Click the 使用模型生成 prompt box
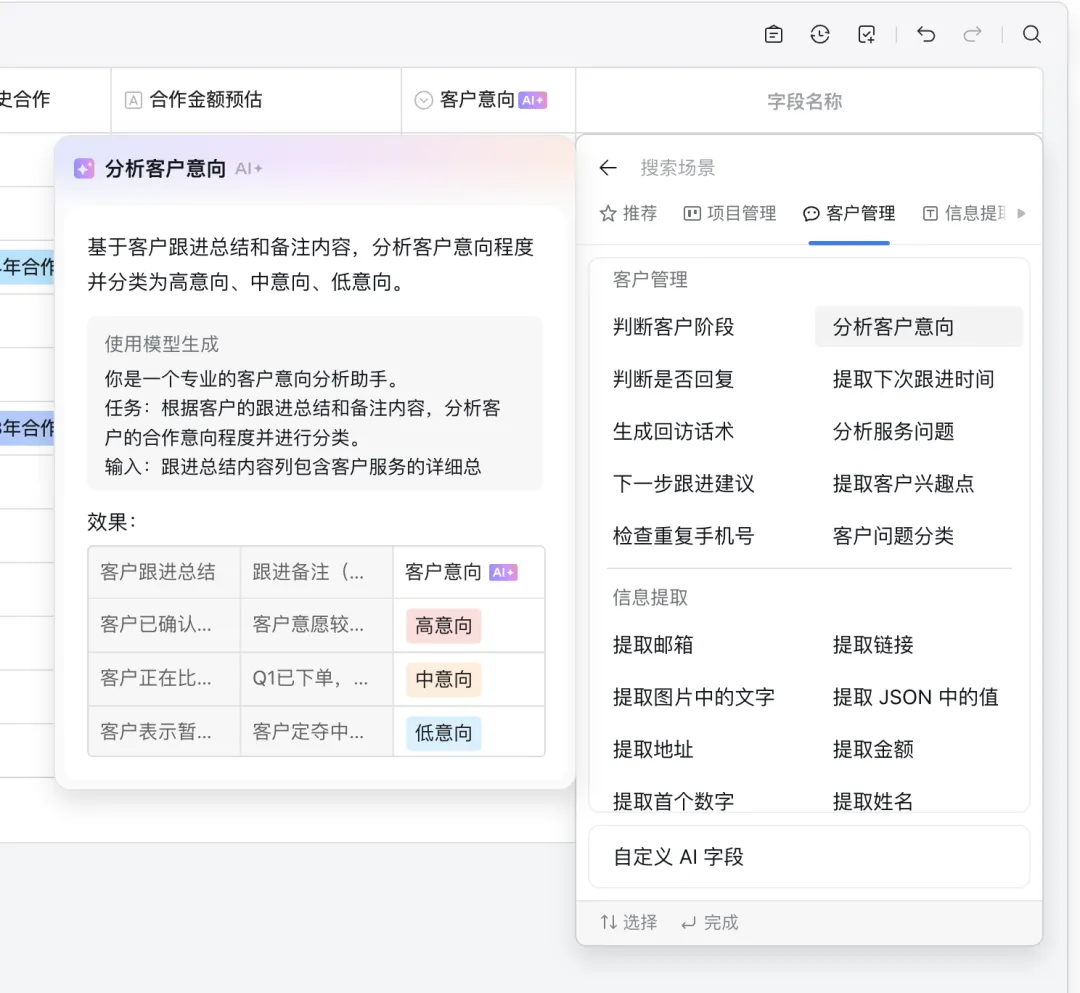The width and height of the screenshot is (1080, 993). pos(315,404)
